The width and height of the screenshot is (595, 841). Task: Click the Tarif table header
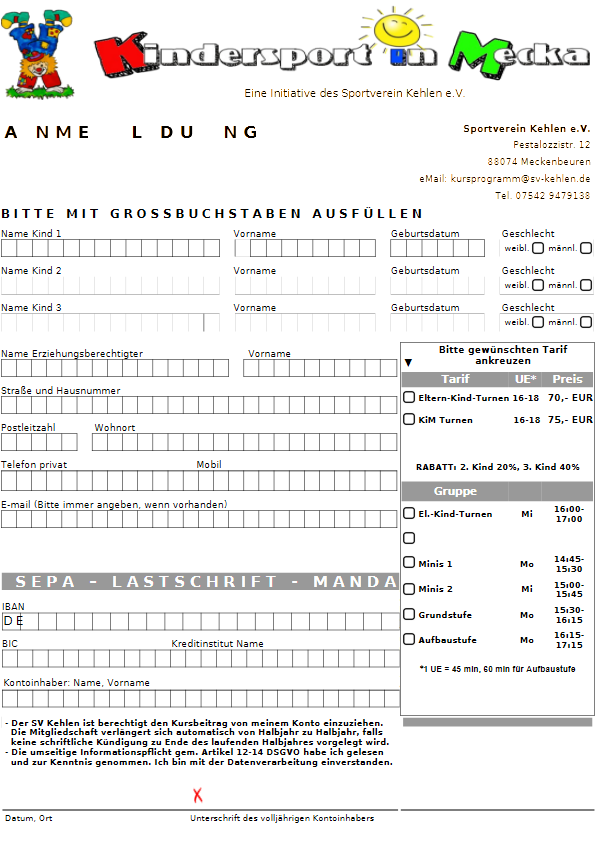pyautogui.click(x=497, y=379)
